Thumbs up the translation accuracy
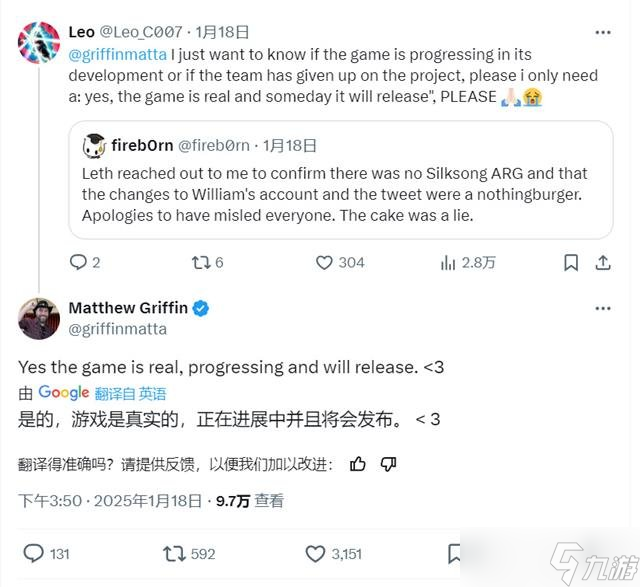This screenshot has width=640, height=587. (358, 464)
